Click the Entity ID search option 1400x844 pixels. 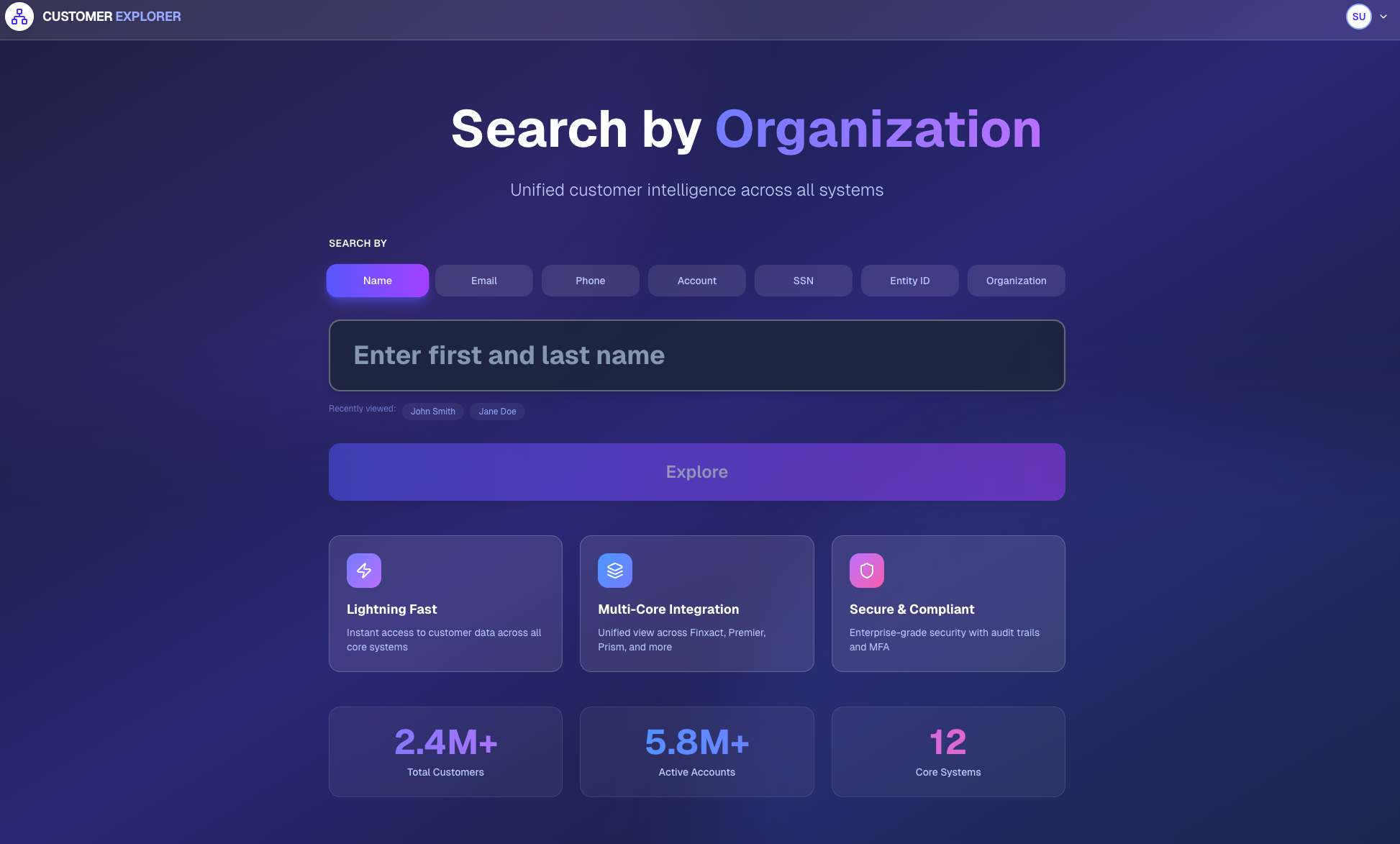[x=909, y=281]
